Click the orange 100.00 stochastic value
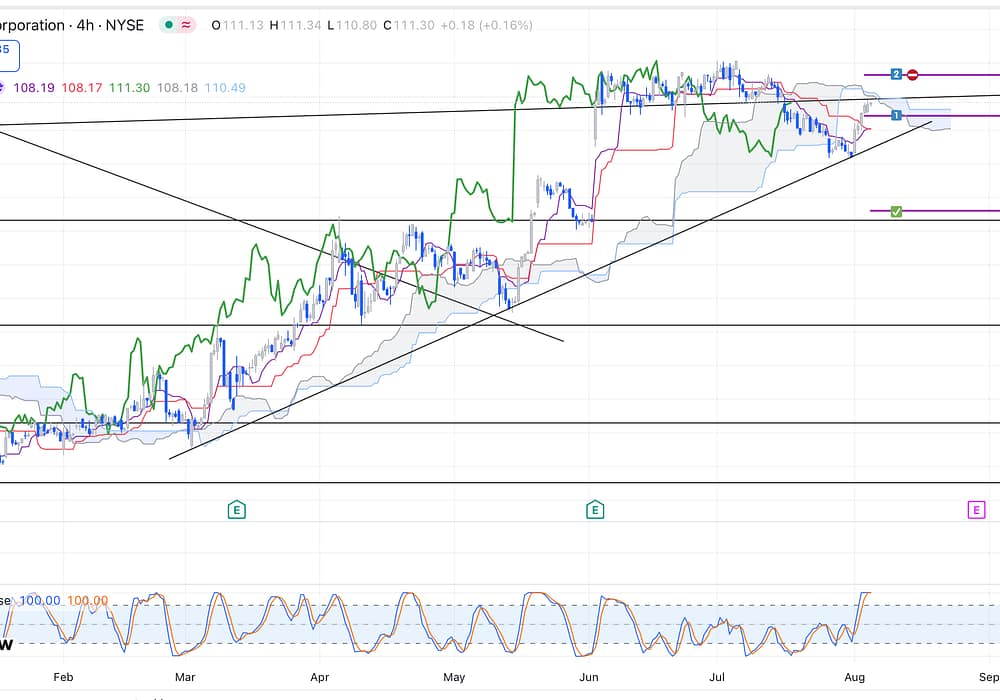 [x=88, y=601]
